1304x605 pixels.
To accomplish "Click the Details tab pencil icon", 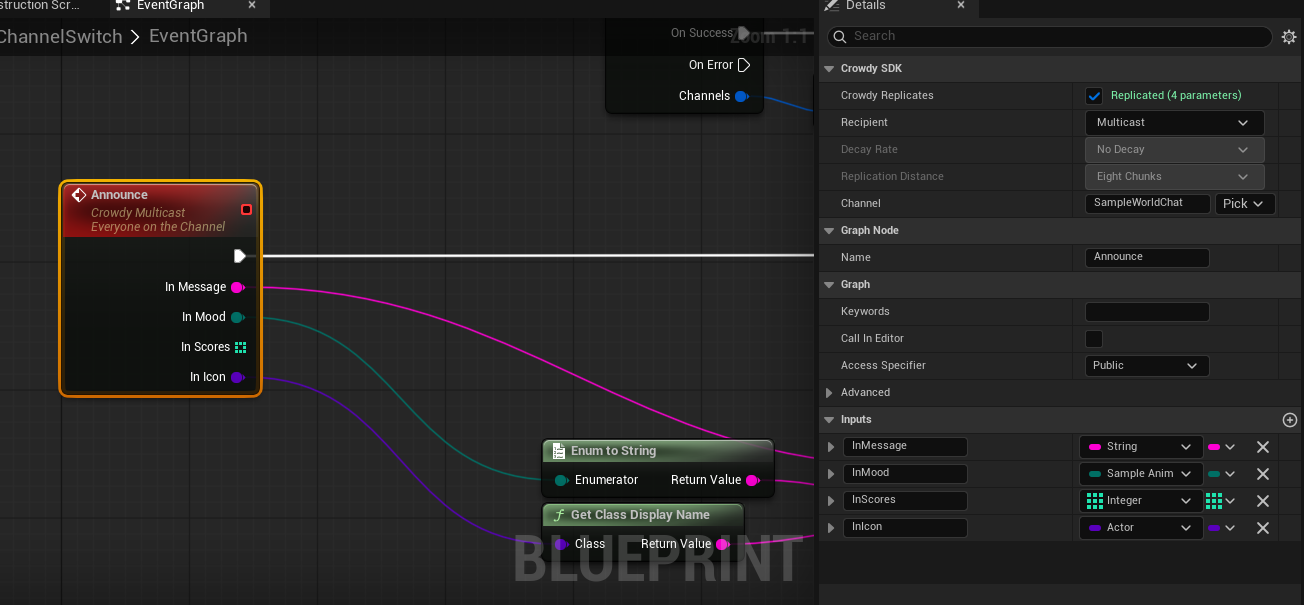I will click(832, 6).
